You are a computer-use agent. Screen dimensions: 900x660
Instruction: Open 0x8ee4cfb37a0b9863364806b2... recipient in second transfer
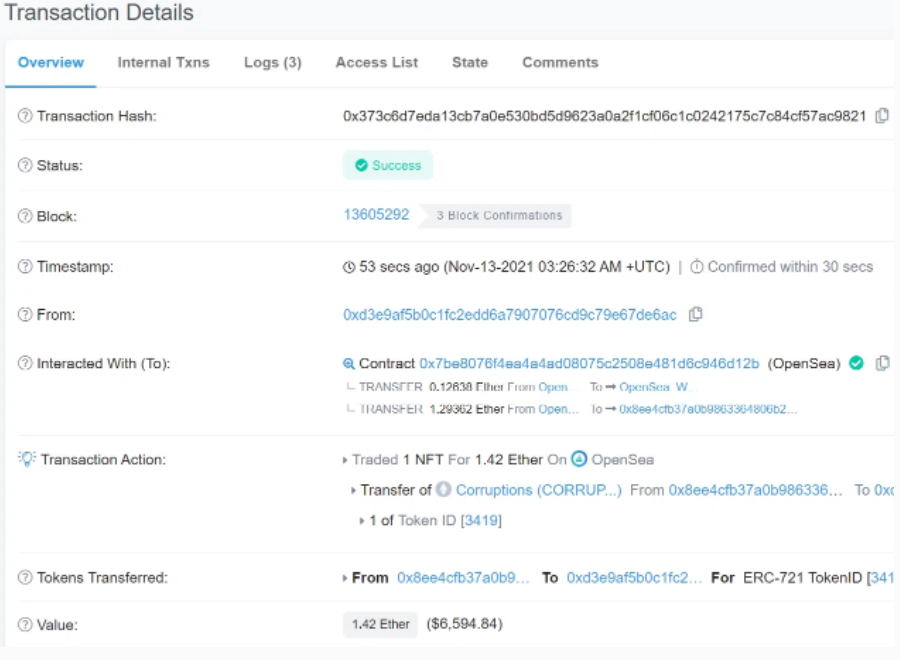click(x=708, y=409)
